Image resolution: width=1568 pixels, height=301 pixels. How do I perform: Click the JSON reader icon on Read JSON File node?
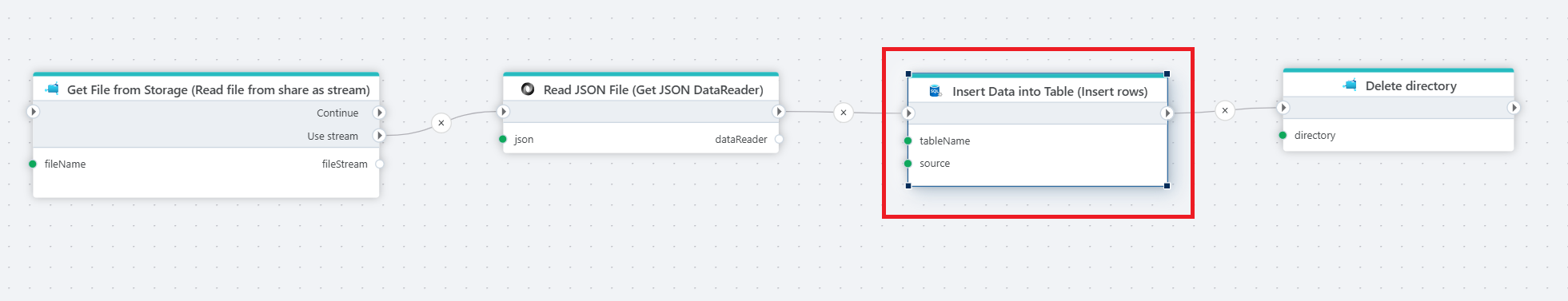pos(528,89)
